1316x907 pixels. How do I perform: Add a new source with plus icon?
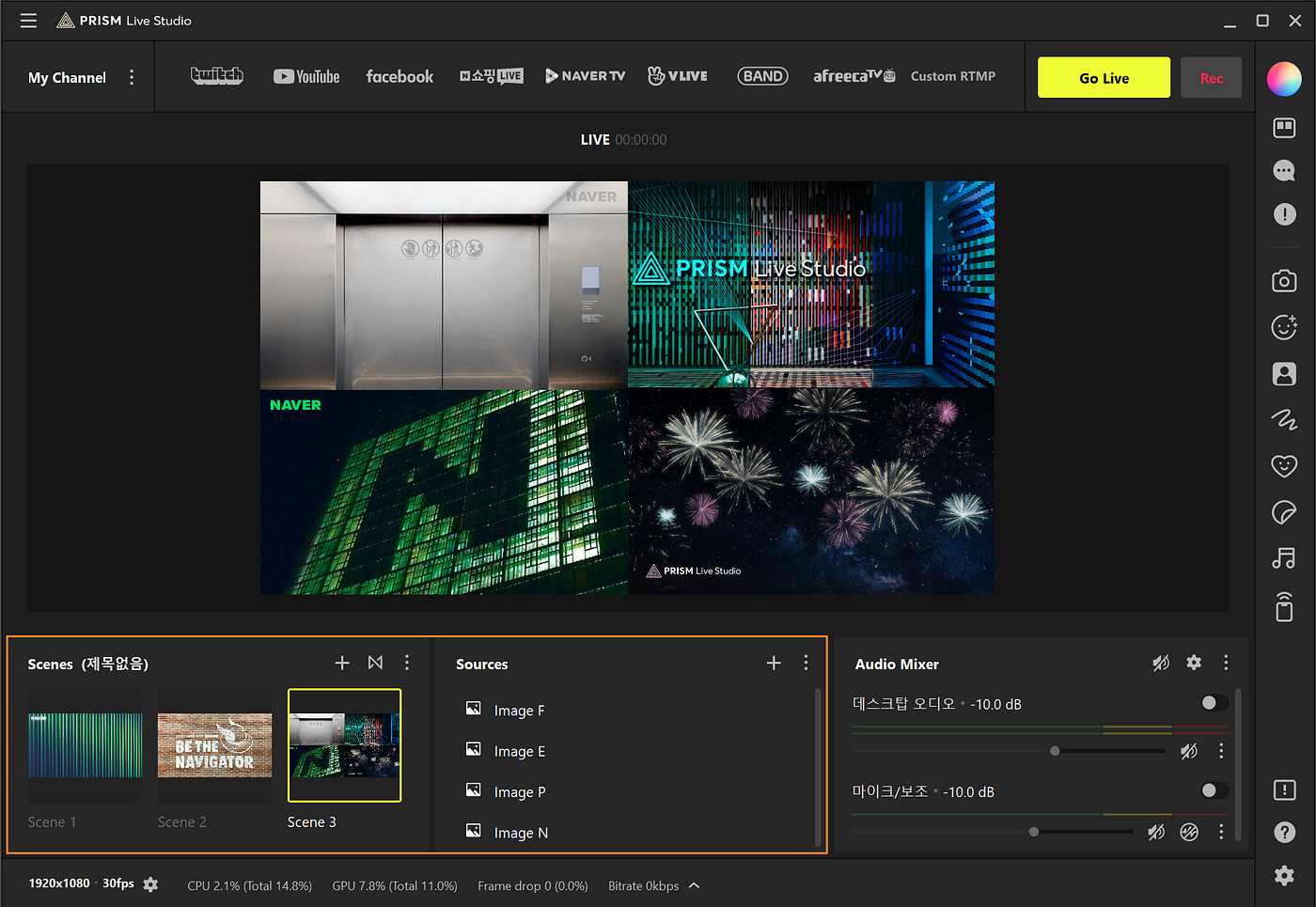coord(774,664)
